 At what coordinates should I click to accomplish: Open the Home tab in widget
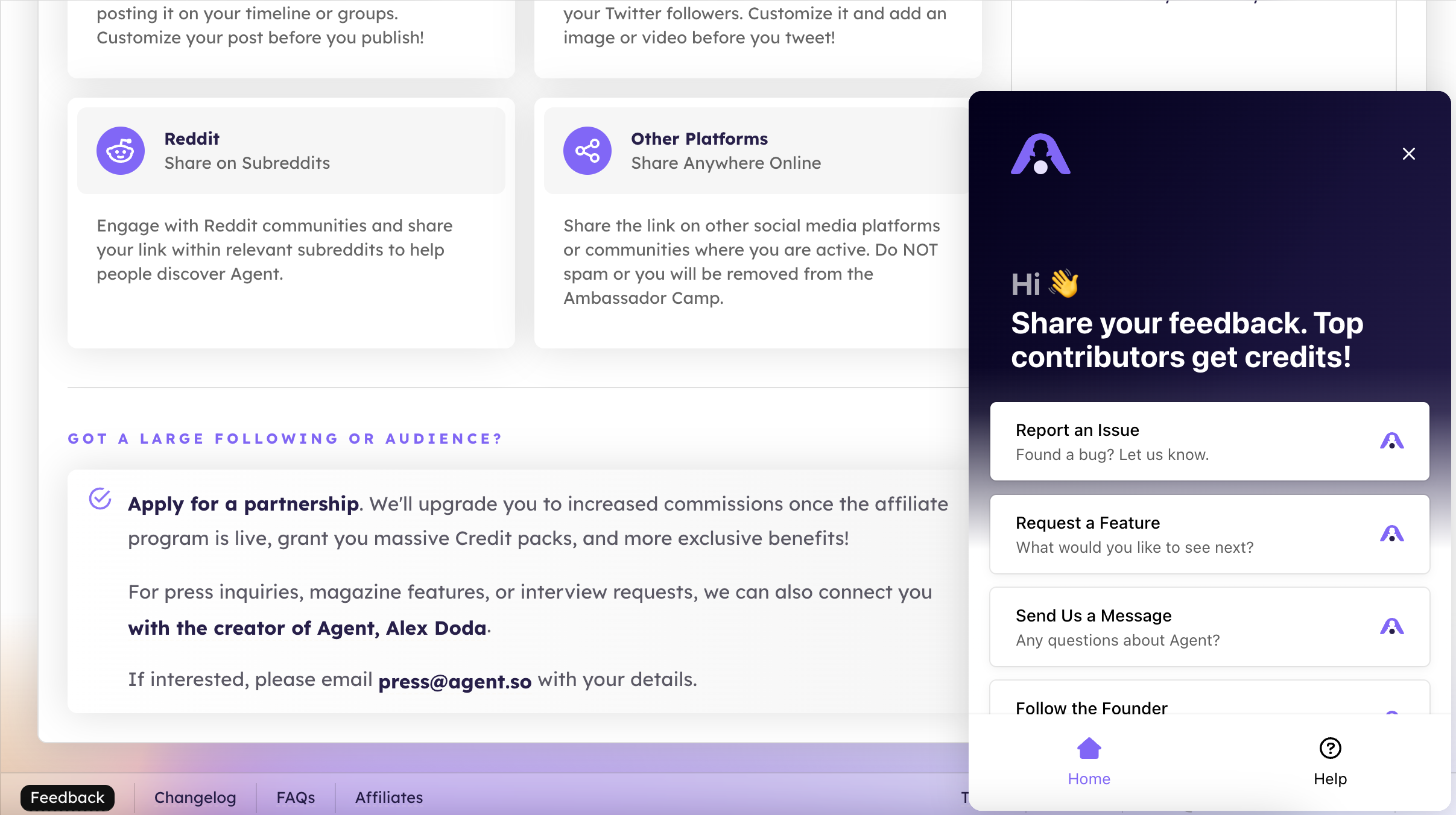pos(1089,762)
